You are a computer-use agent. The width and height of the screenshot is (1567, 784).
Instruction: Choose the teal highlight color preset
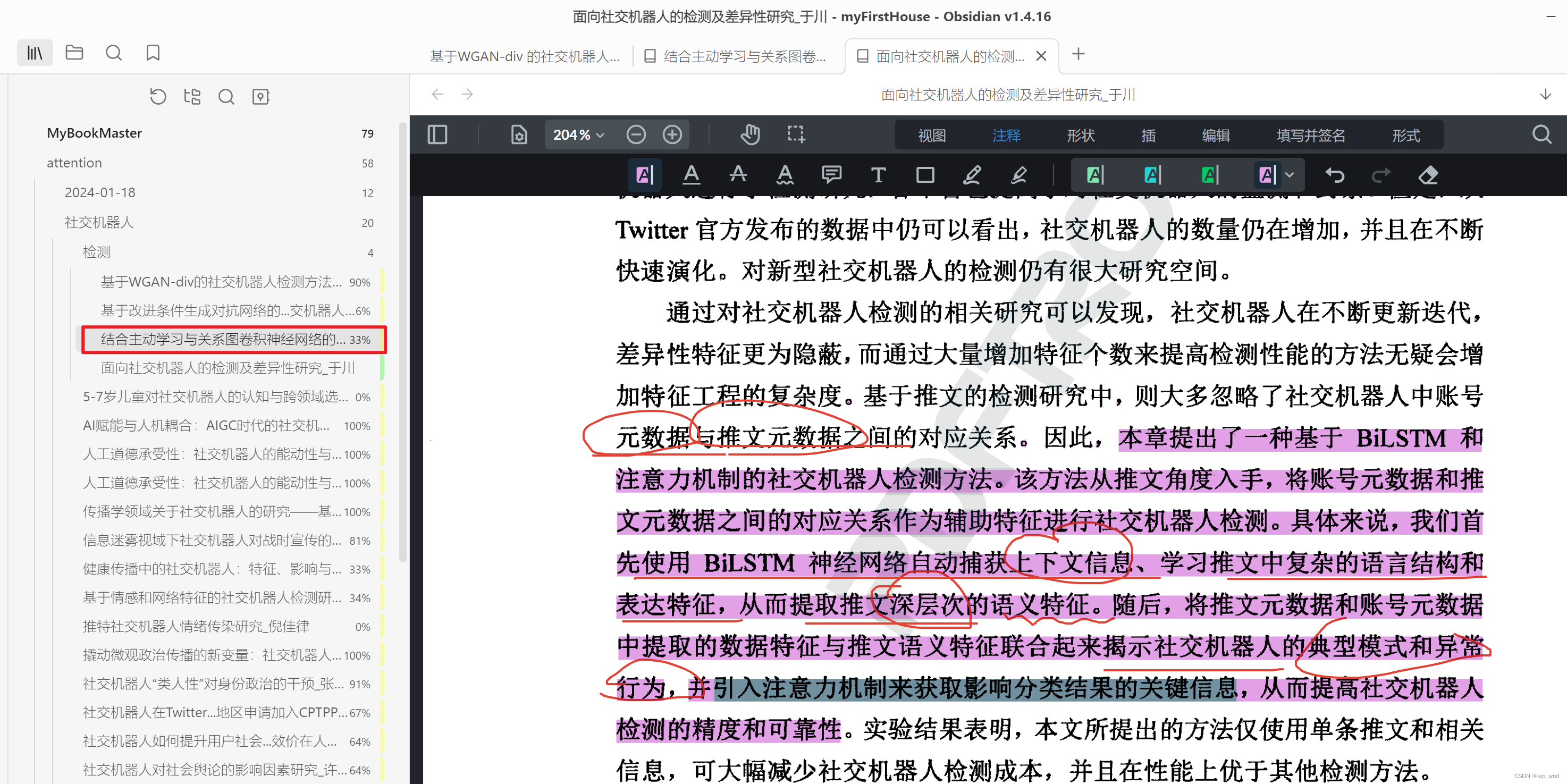tap(1153, 175)
